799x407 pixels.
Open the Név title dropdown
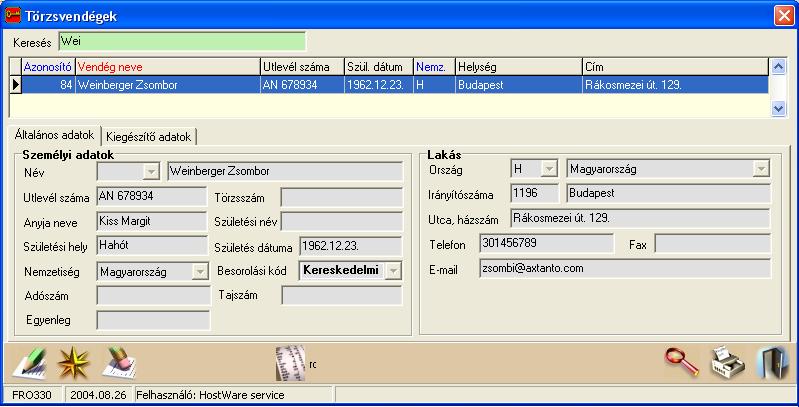click(x=150, y=172)
